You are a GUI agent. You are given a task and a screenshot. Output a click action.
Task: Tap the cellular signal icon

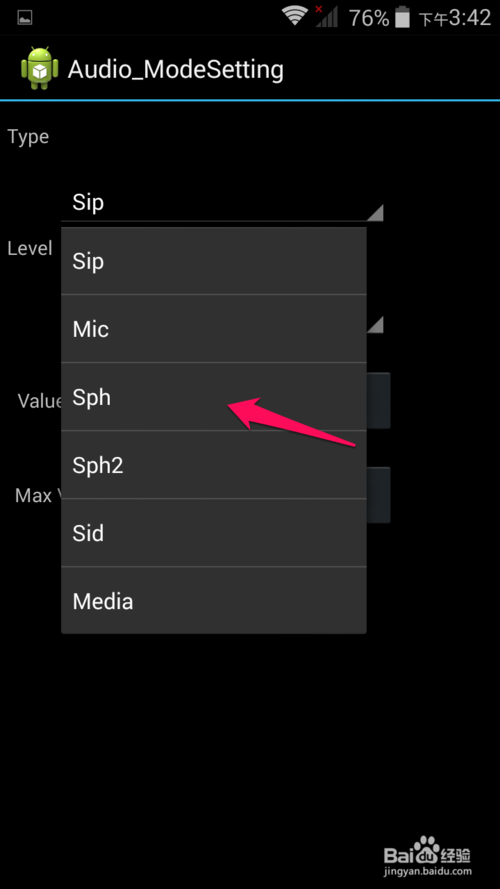pyautogui.click(x=326, y=16)
